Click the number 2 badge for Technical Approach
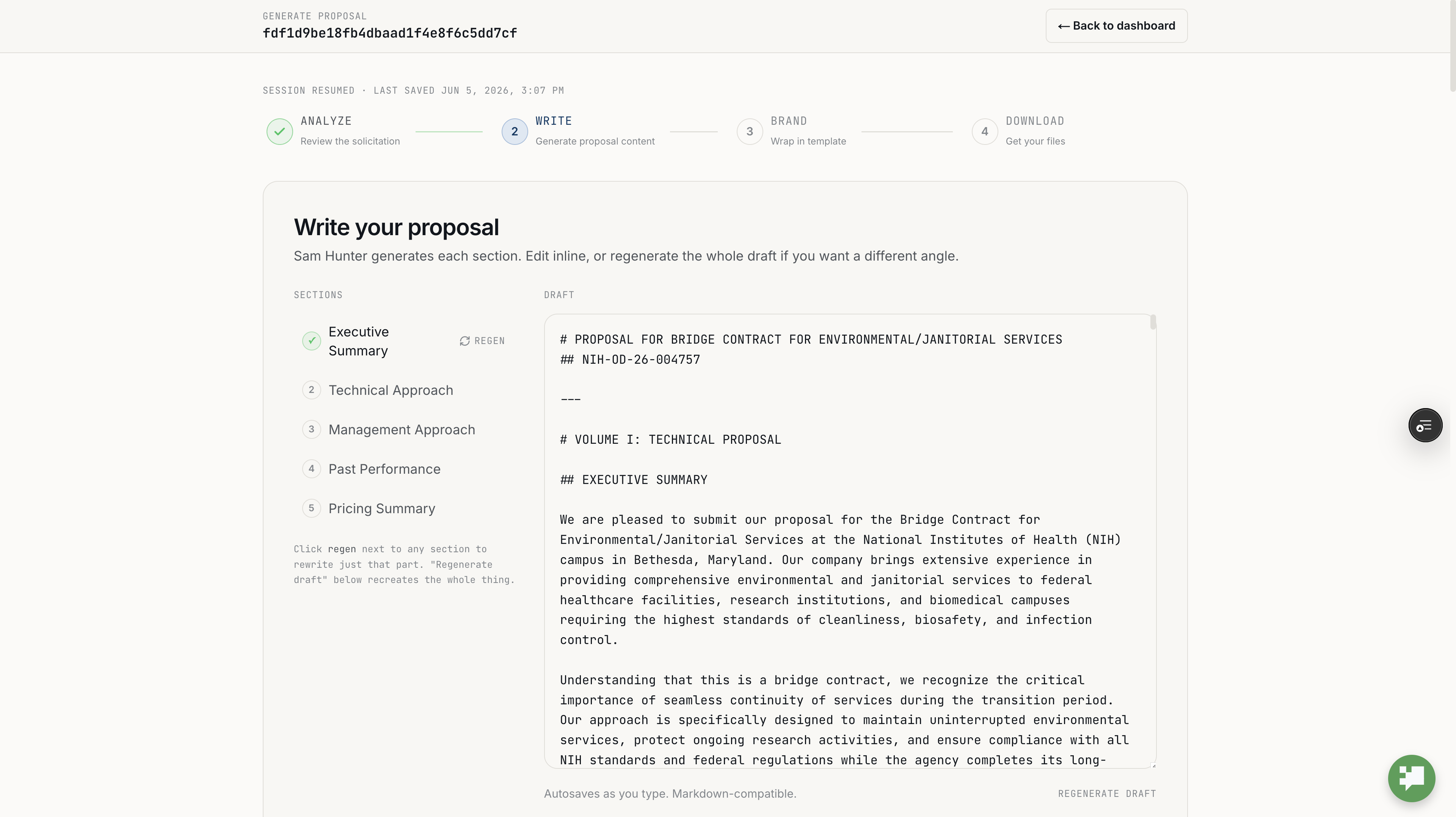This screenshot has width=1456, height=817. click(x=311, y=390)
